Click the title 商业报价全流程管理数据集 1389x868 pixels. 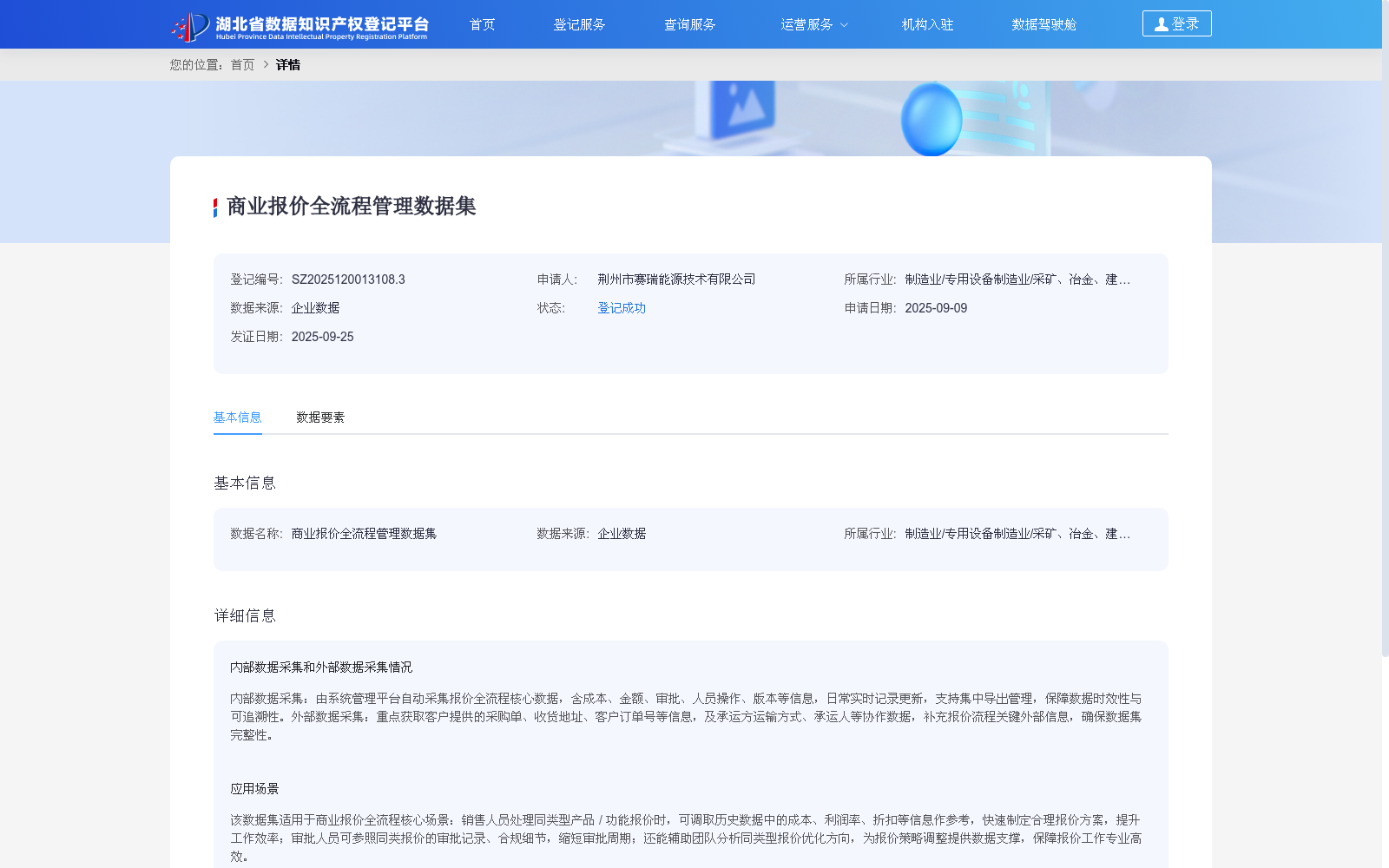pos(351,207)
